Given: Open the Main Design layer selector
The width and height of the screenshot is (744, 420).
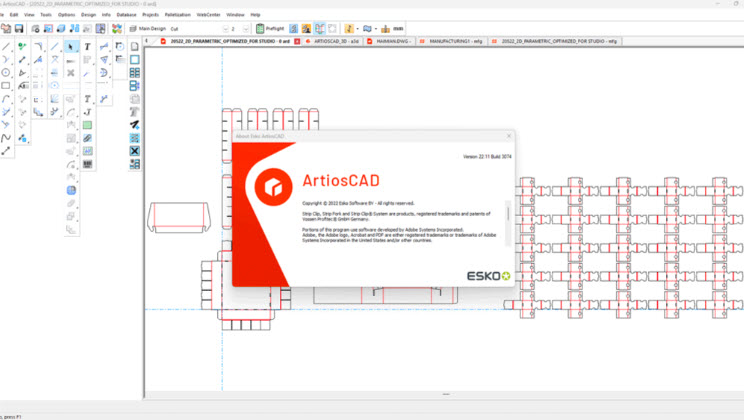Looking at the screenshot, I should point(146,29).
